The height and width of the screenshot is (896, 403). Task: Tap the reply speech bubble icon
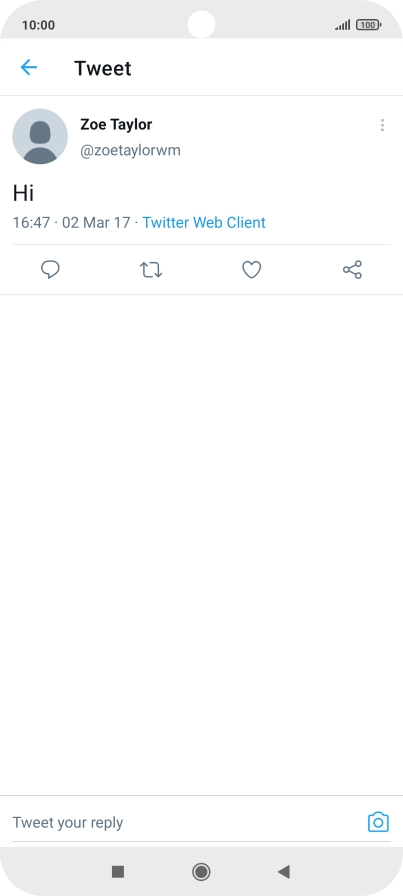[x=50, y=270]
